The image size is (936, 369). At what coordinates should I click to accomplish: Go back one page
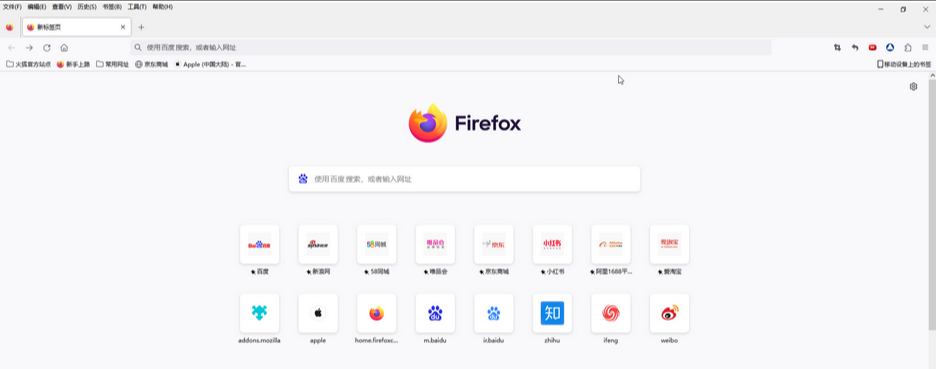12,48
